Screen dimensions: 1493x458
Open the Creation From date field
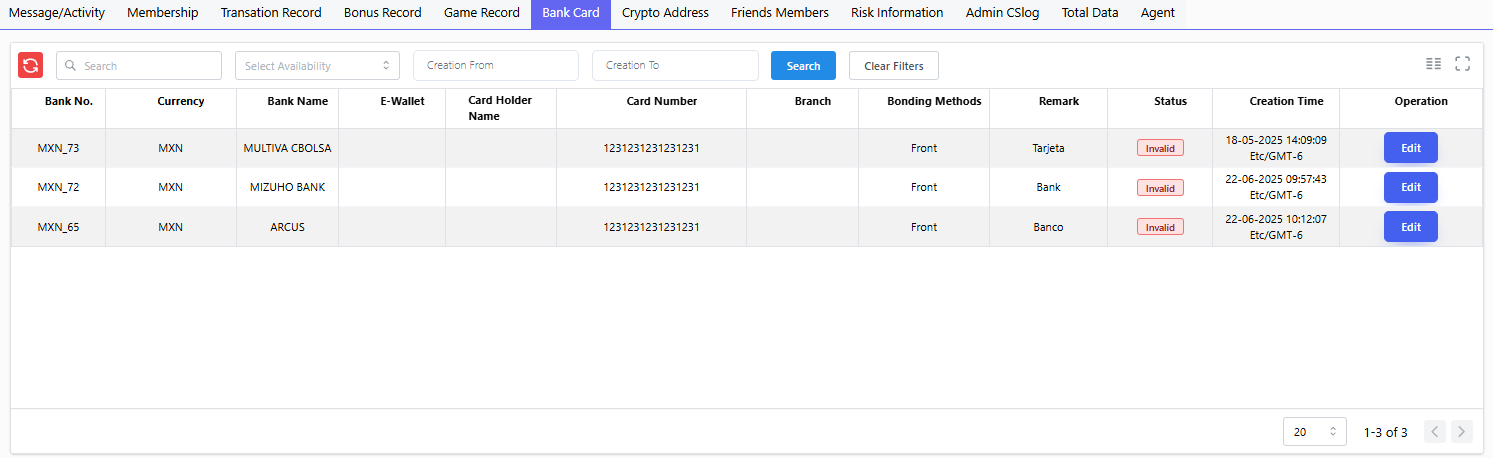click(x=495, y=66)
